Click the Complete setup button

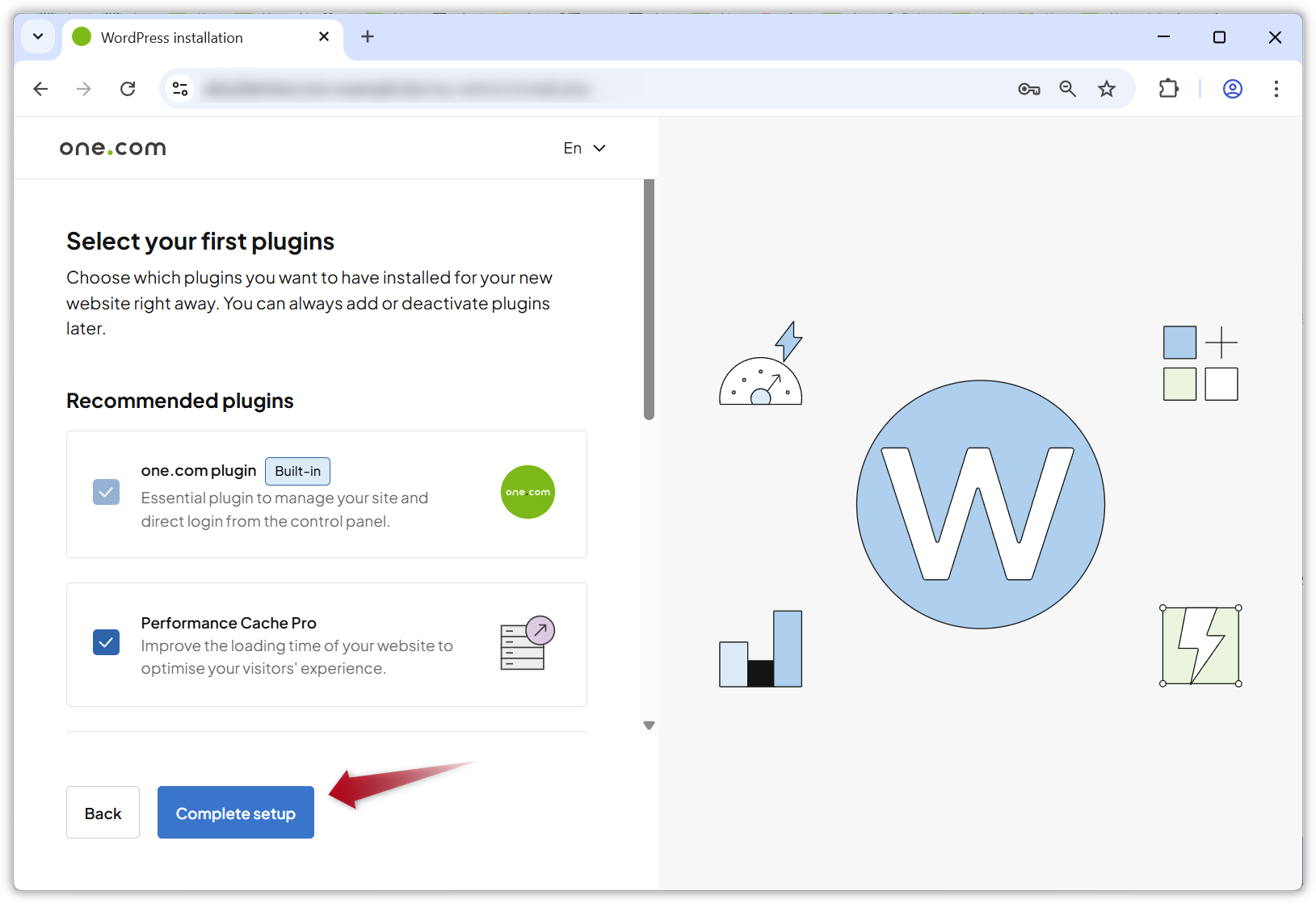point(235,813)
